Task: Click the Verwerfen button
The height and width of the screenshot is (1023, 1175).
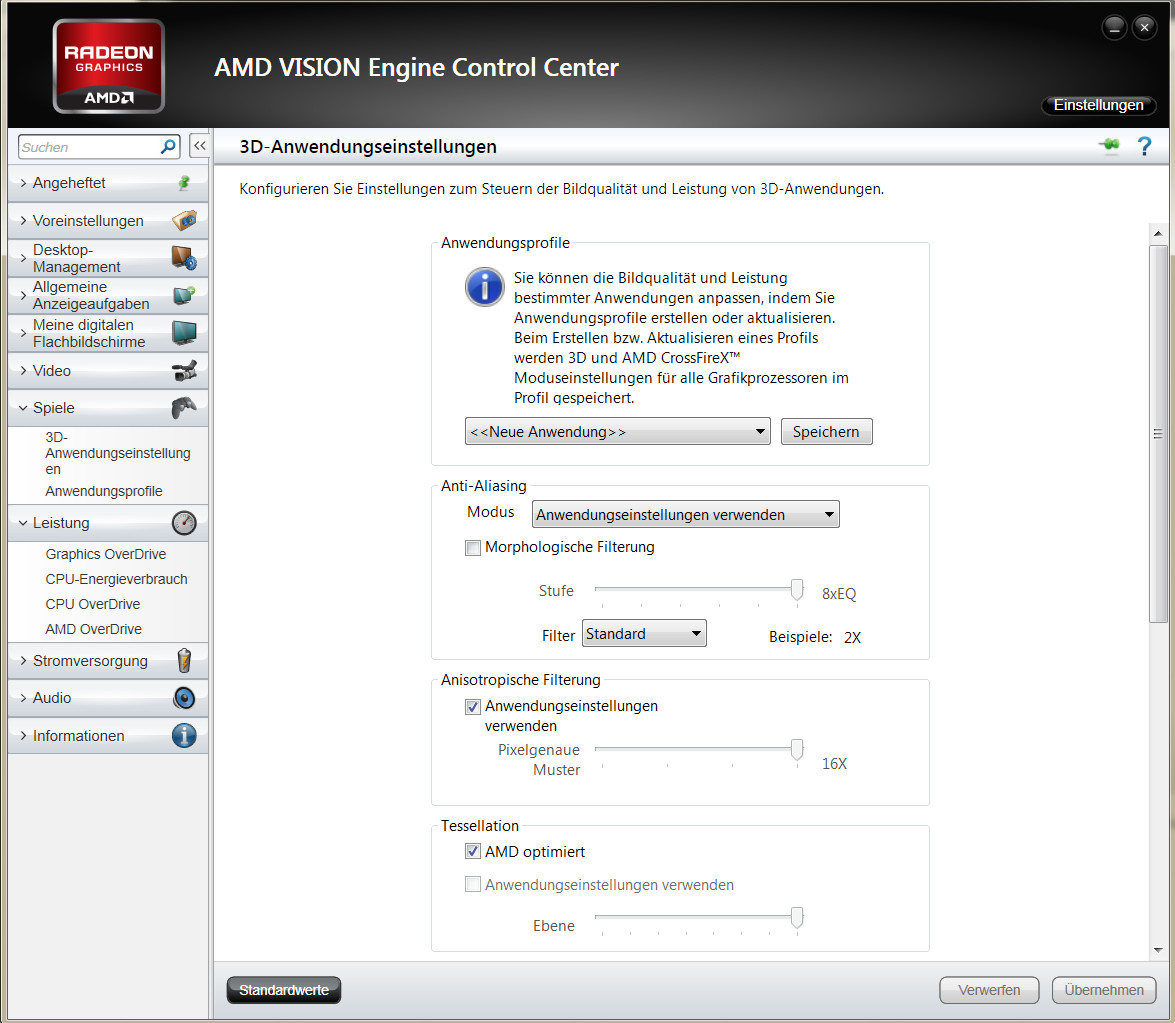Action: point(989,989)
